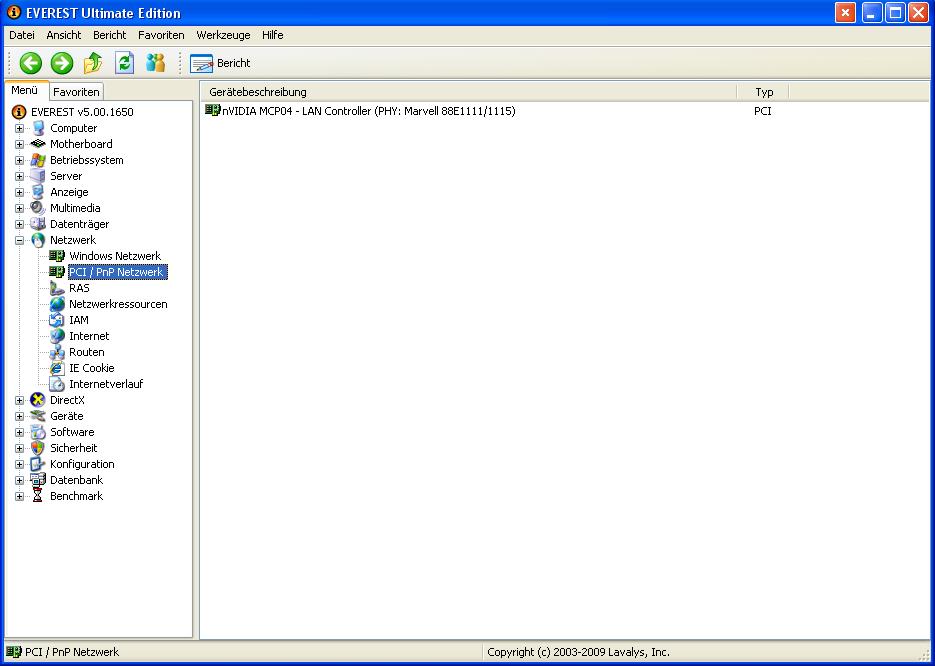Screen dimensions: 935x666
Task: Expand the Multimedia tree node
Action: click(20, 208)
